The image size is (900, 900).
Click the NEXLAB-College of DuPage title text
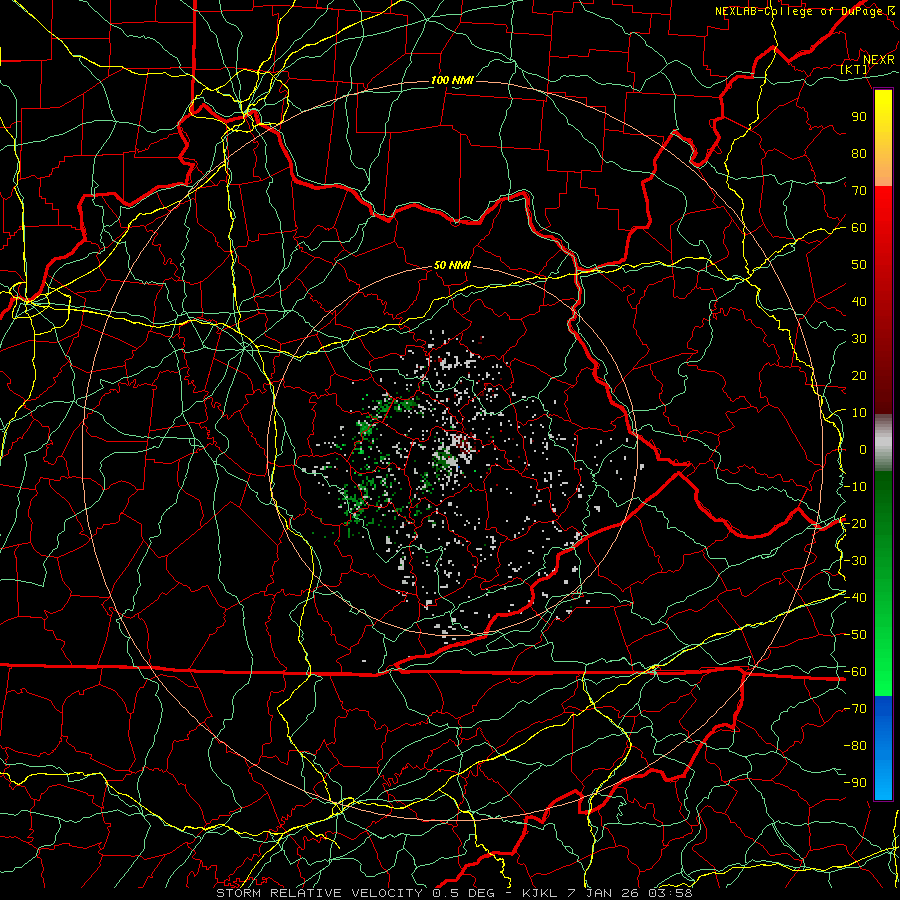click(799, 11)
